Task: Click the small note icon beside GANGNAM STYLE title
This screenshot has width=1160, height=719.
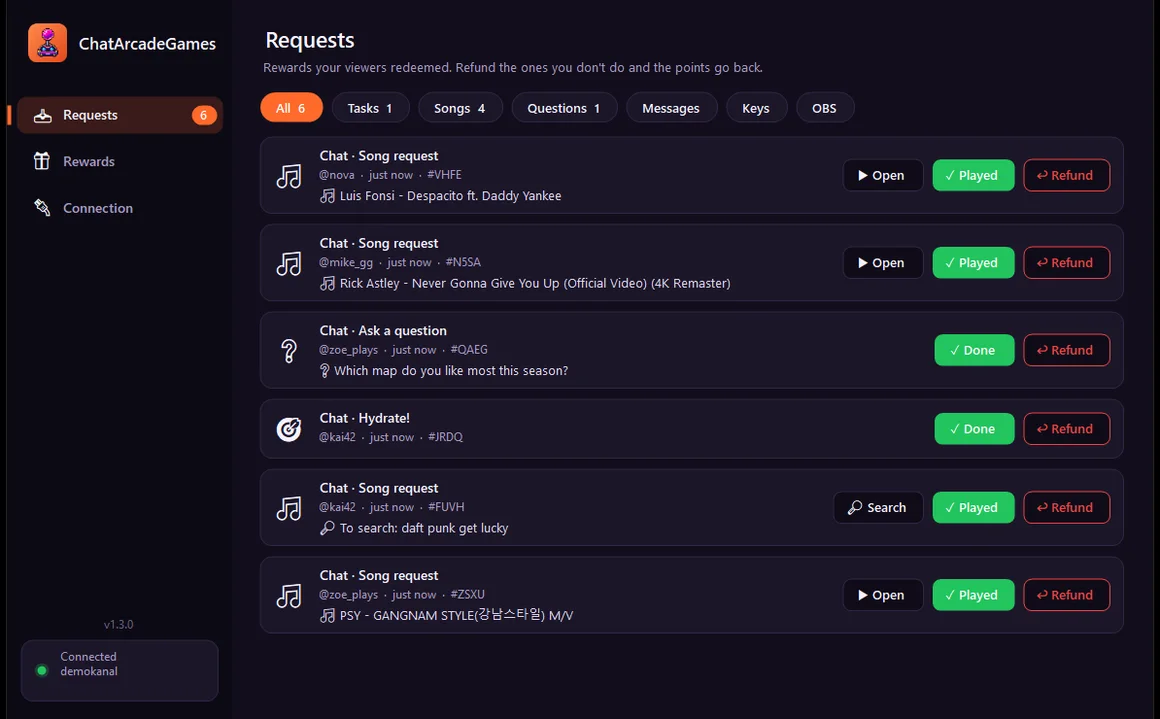Action: (327, 615)
